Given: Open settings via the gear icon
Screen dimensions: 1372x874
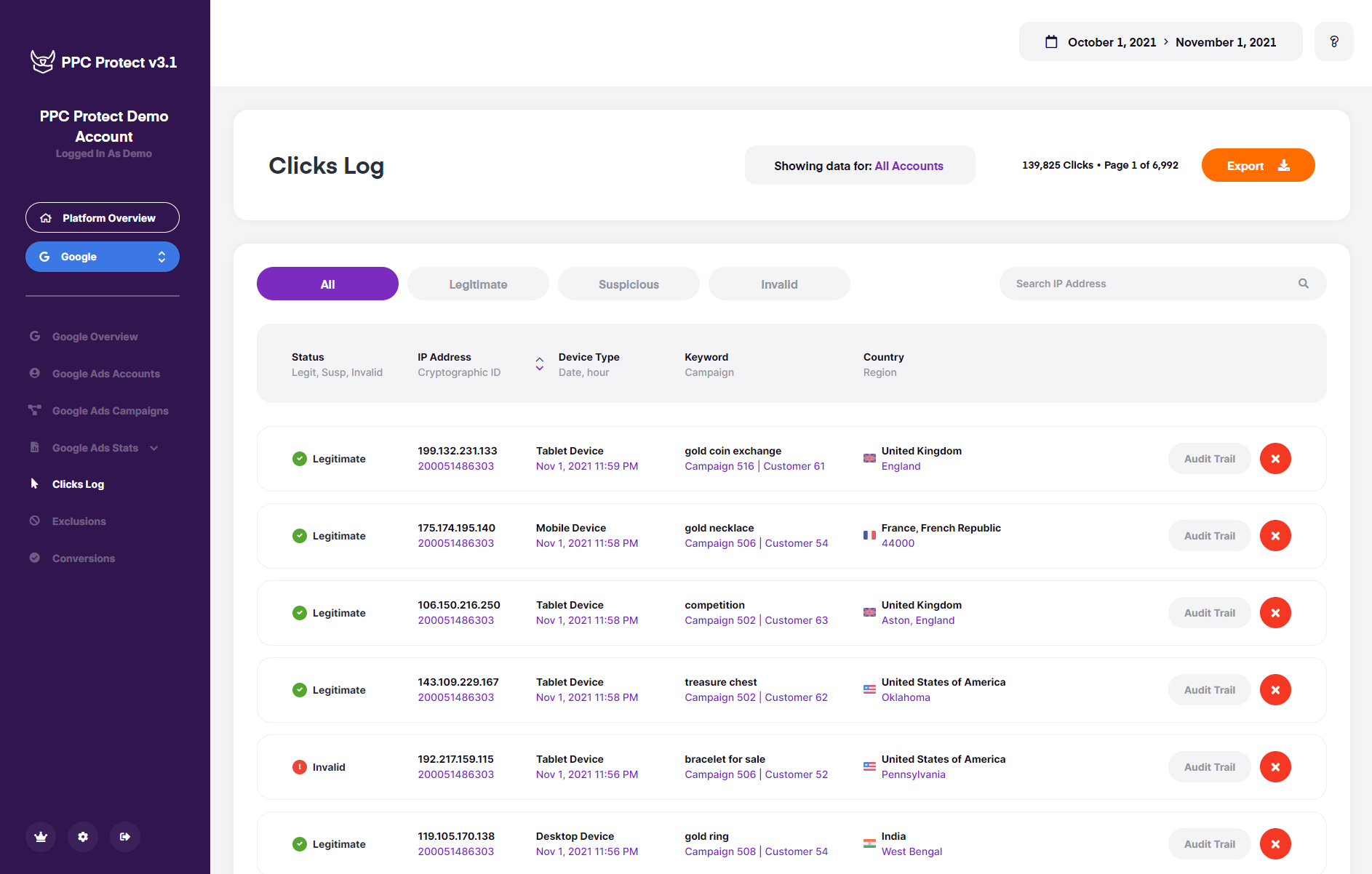Looking at the screenshot, I should [x=82, y=837].
